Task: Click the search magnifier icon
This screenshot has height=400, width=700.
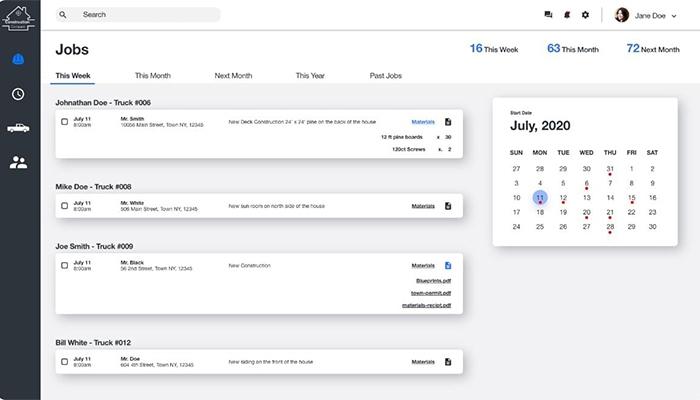Action: pyautogui.click(x=63, y=15)
